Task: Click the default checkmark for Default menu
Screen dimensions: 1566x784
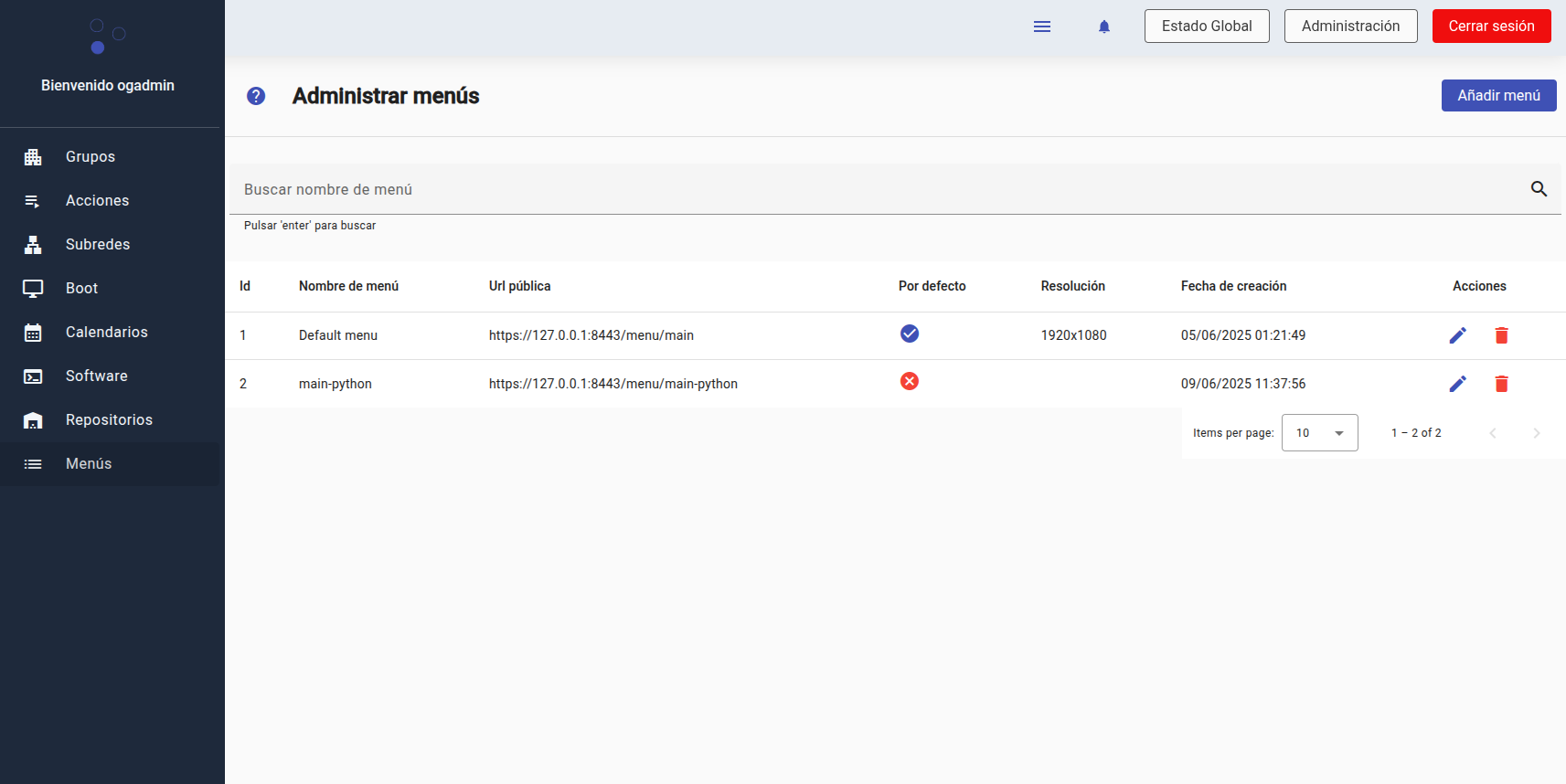Action: [909, 334]
